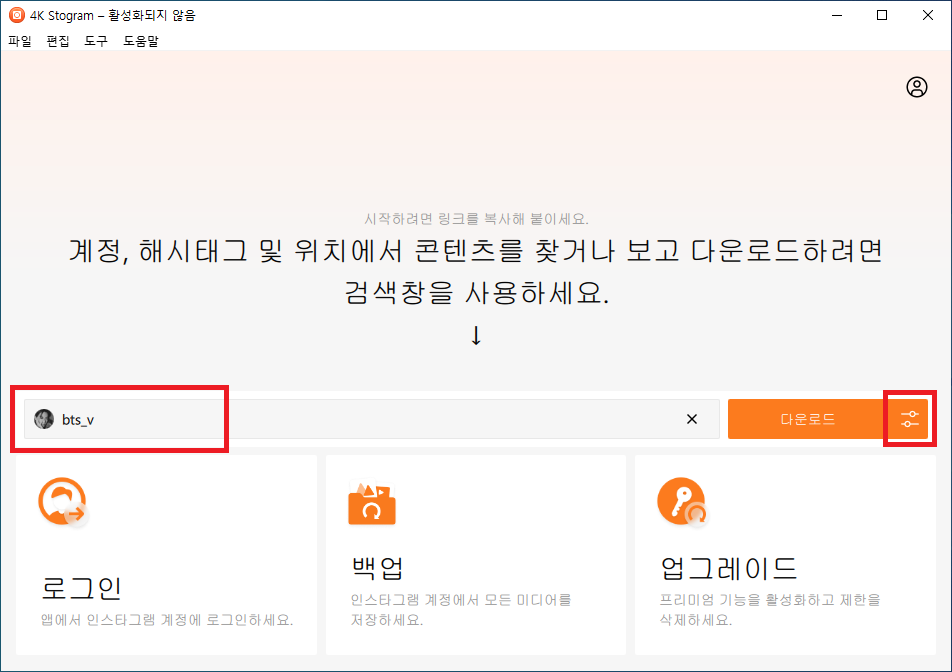
Task: Close the 4K Stogram window
Action: point(928,15)
